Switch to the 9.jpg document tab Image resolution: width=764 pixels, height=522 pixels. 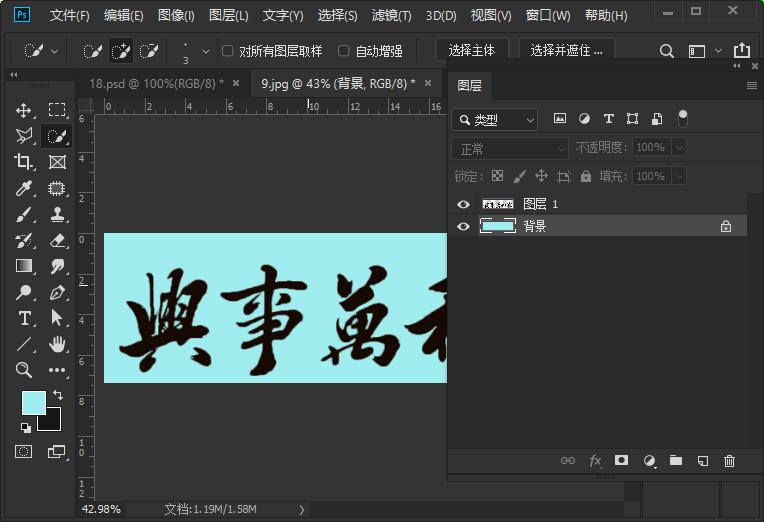click(338, 84)
